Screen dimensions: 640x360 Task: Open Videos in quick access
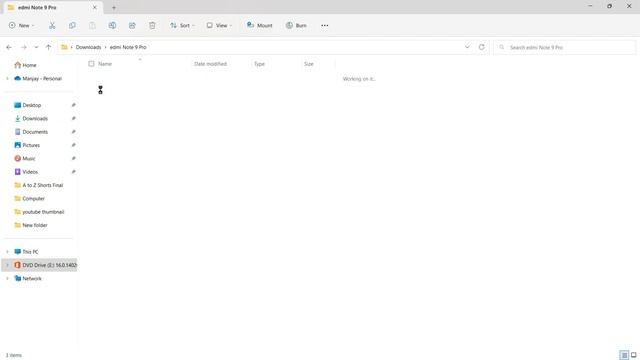26,172
